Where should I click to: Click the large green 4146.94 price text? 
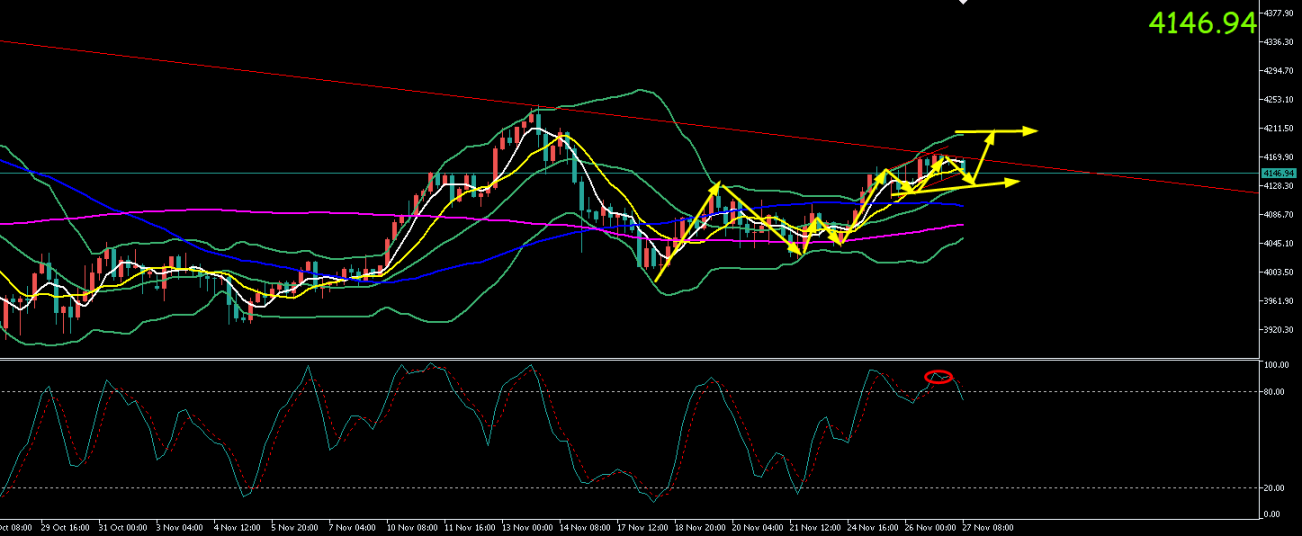1201,23
